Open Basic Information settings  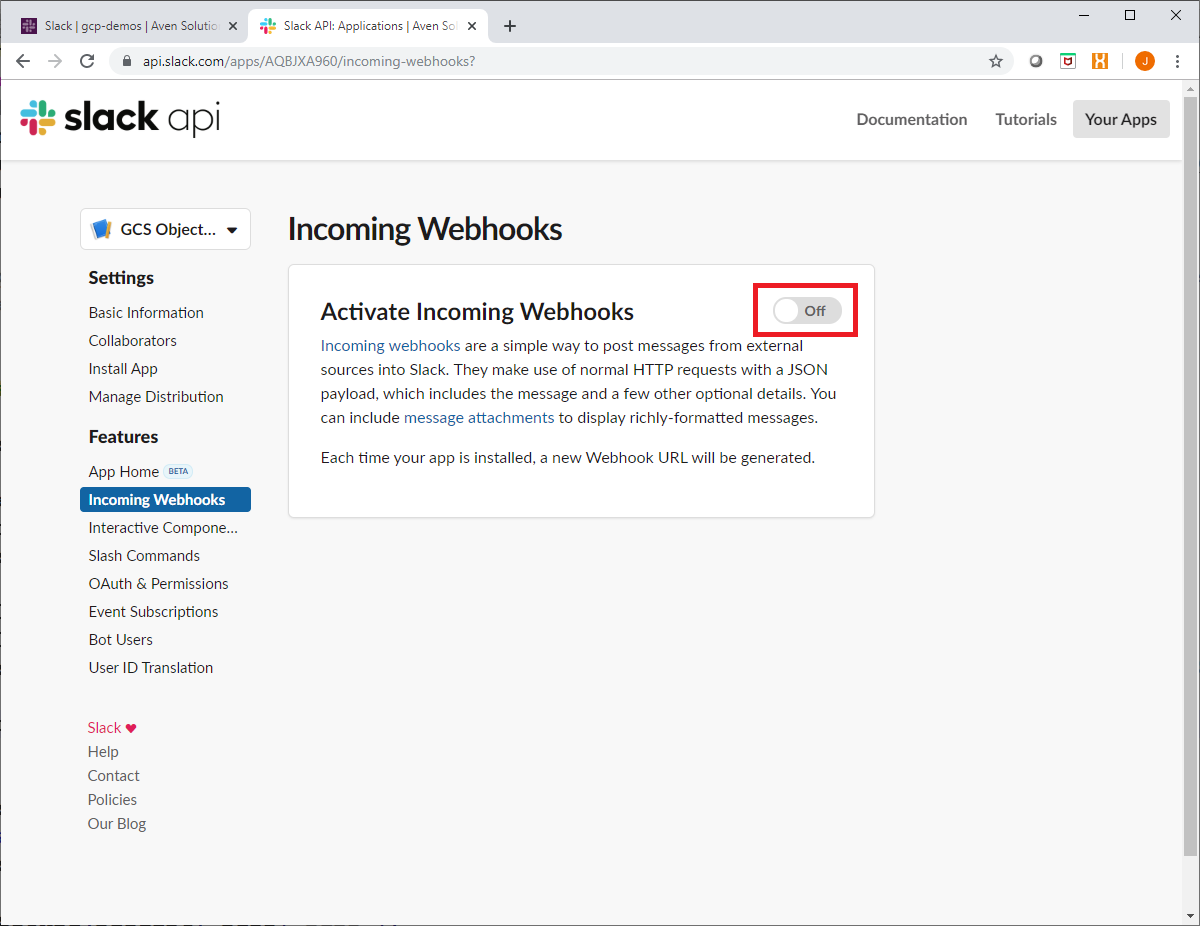tap(146, 313)
